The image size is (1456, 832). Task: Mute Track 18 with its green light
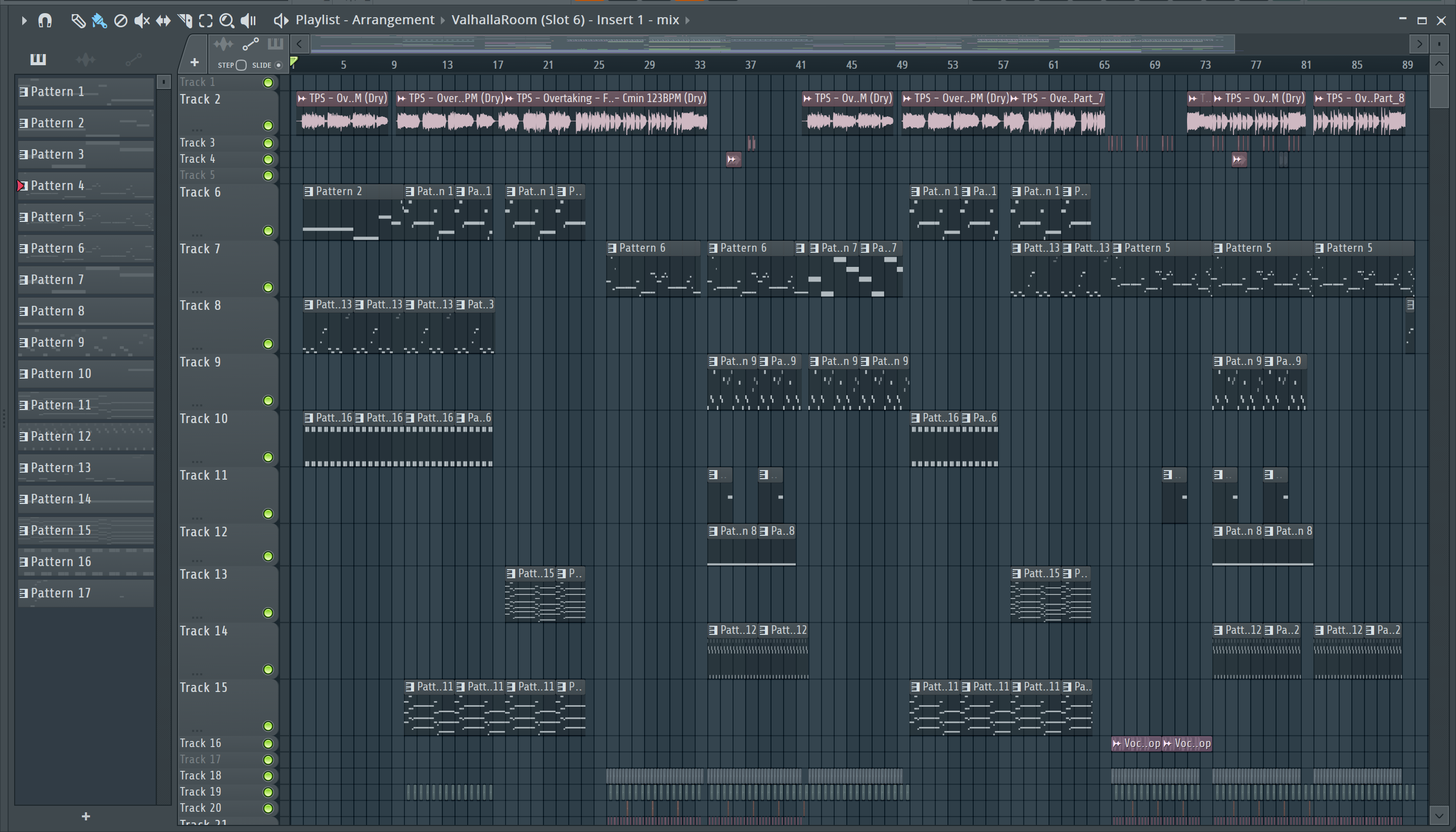click(x=268, y=775)
